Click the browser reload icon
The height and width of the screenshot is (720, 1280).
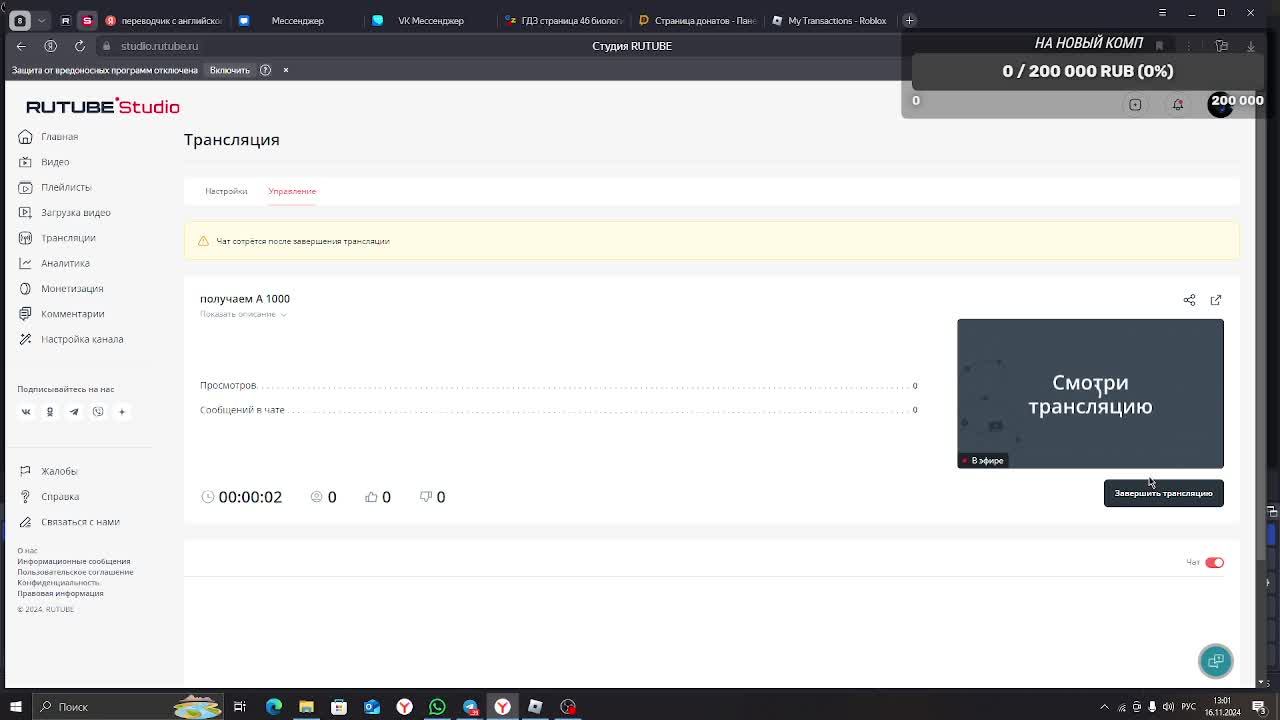click(x=80, y=46)
